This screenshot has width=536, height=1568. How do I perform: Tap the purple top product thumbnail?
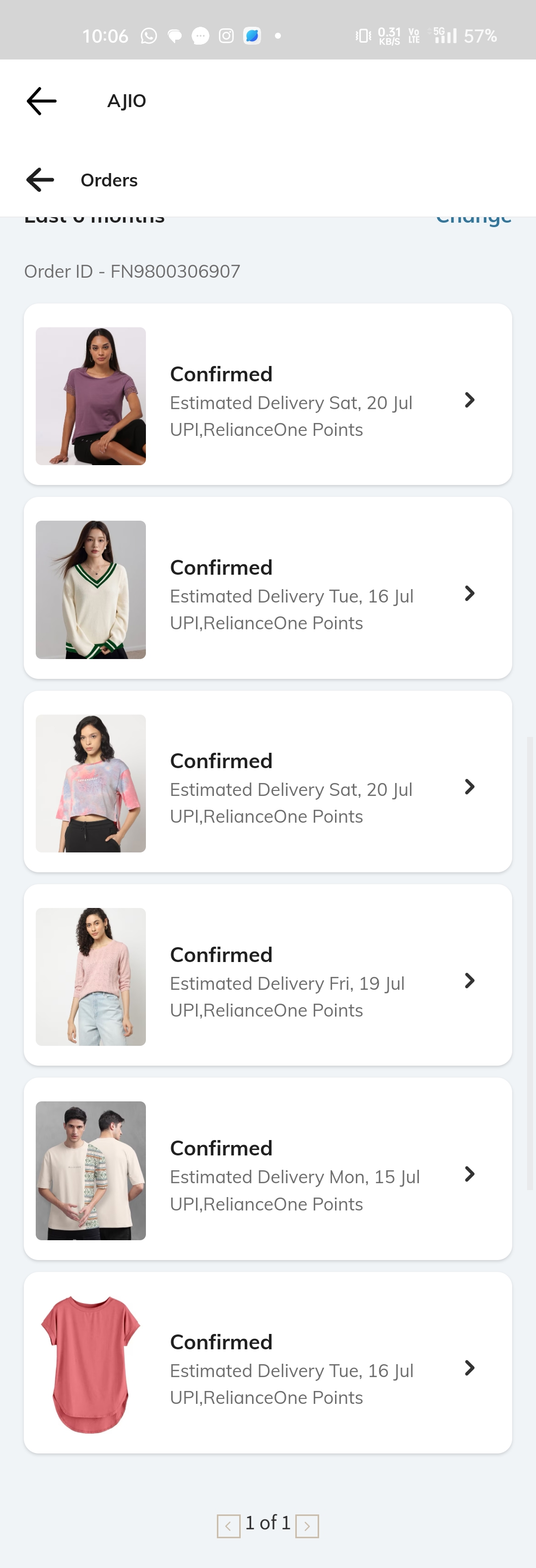[x=91, y=396]
